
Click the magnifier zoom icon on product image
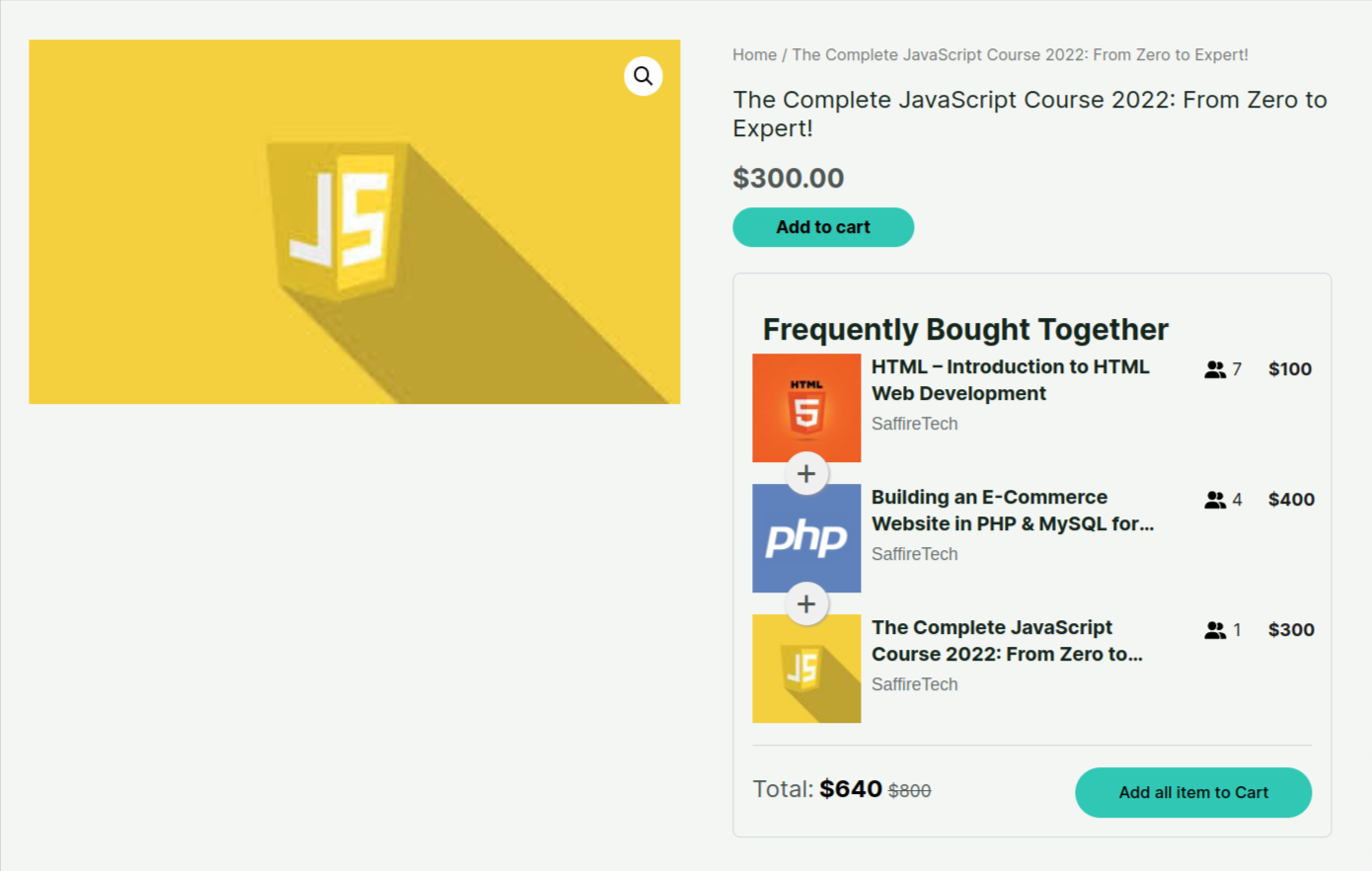tap(643, 76)
